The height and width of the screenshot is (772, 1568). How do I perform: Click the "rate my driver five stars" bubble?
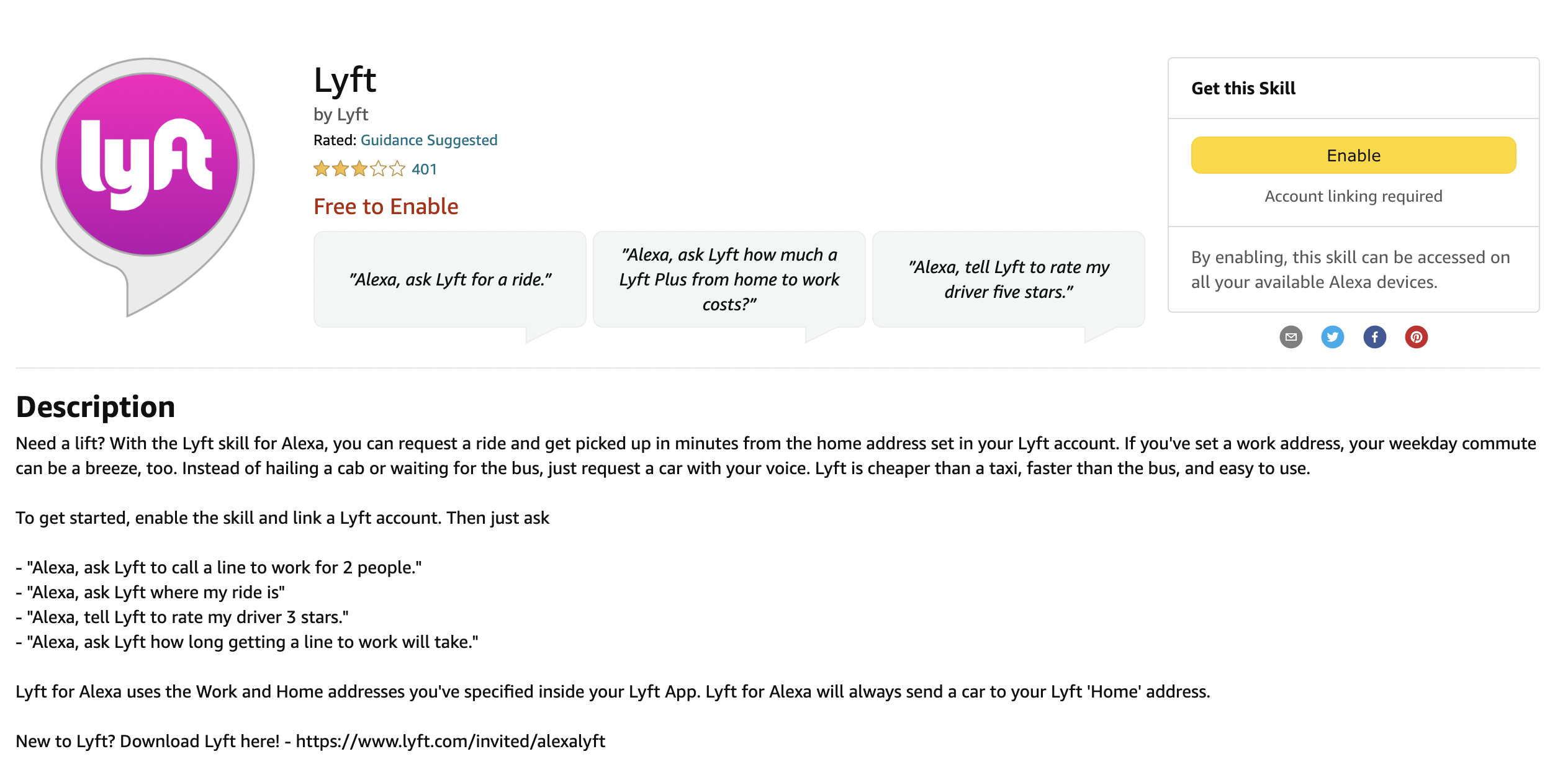coord(1008,279)
